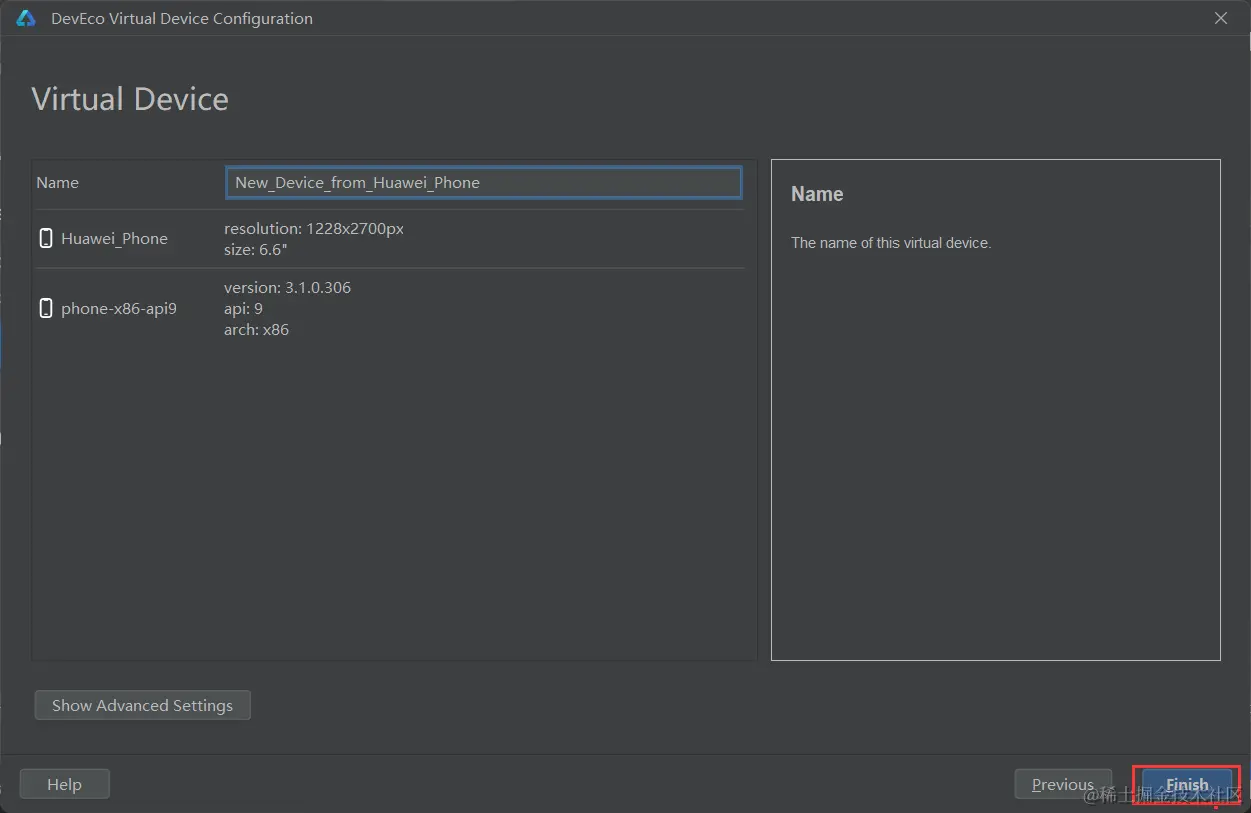Expand Show Advanced Settings
This screenshot has width=1251, height=813.
pyautogui.click(x=142, y=705)
